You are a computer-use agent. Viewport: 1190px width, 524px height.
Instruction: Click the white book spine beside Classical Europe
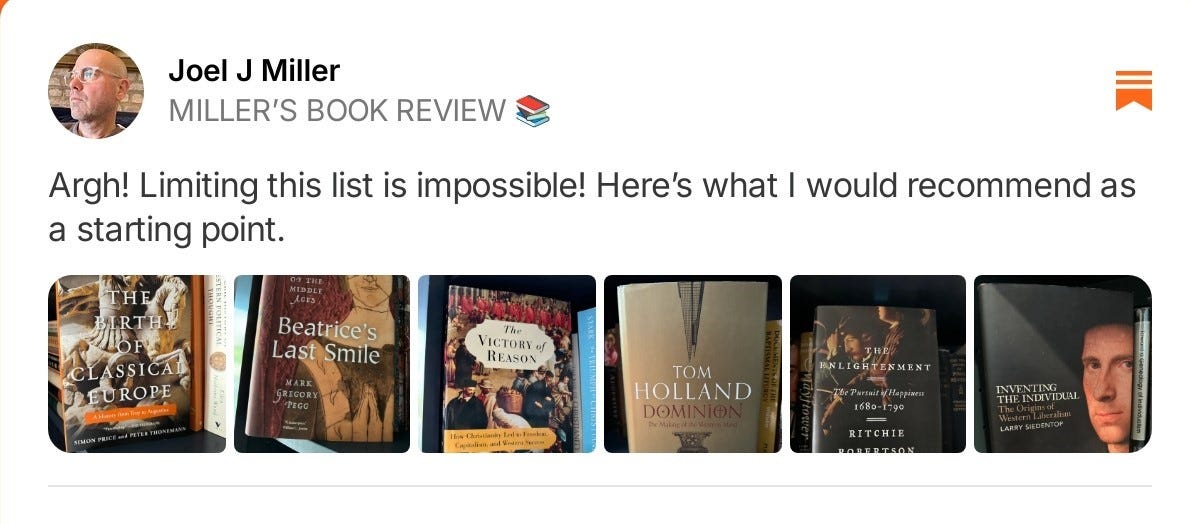[x=216, y=355]
